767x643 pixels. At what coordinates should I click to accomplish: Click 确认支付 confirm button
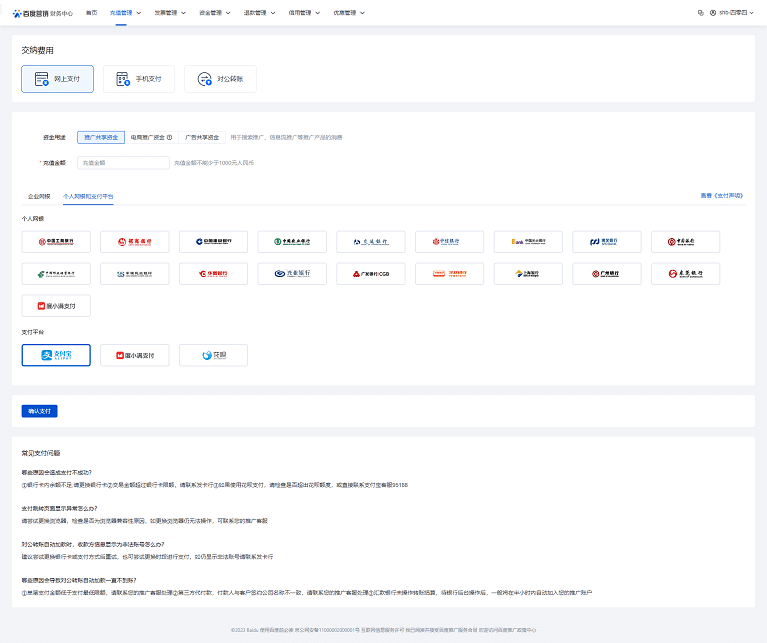tap(40, 411)
